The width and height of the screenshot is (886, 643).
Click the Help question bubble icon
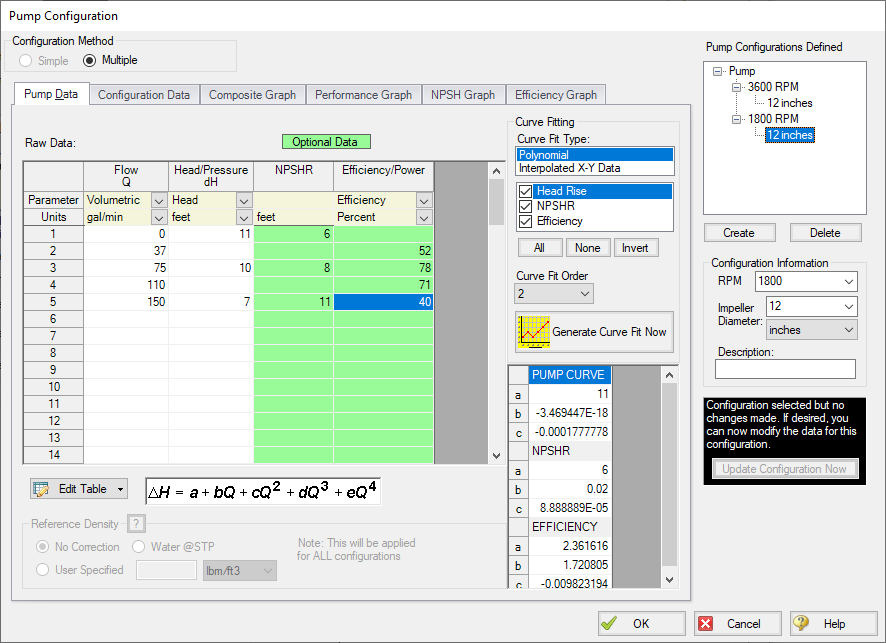[x=802, y=623]
